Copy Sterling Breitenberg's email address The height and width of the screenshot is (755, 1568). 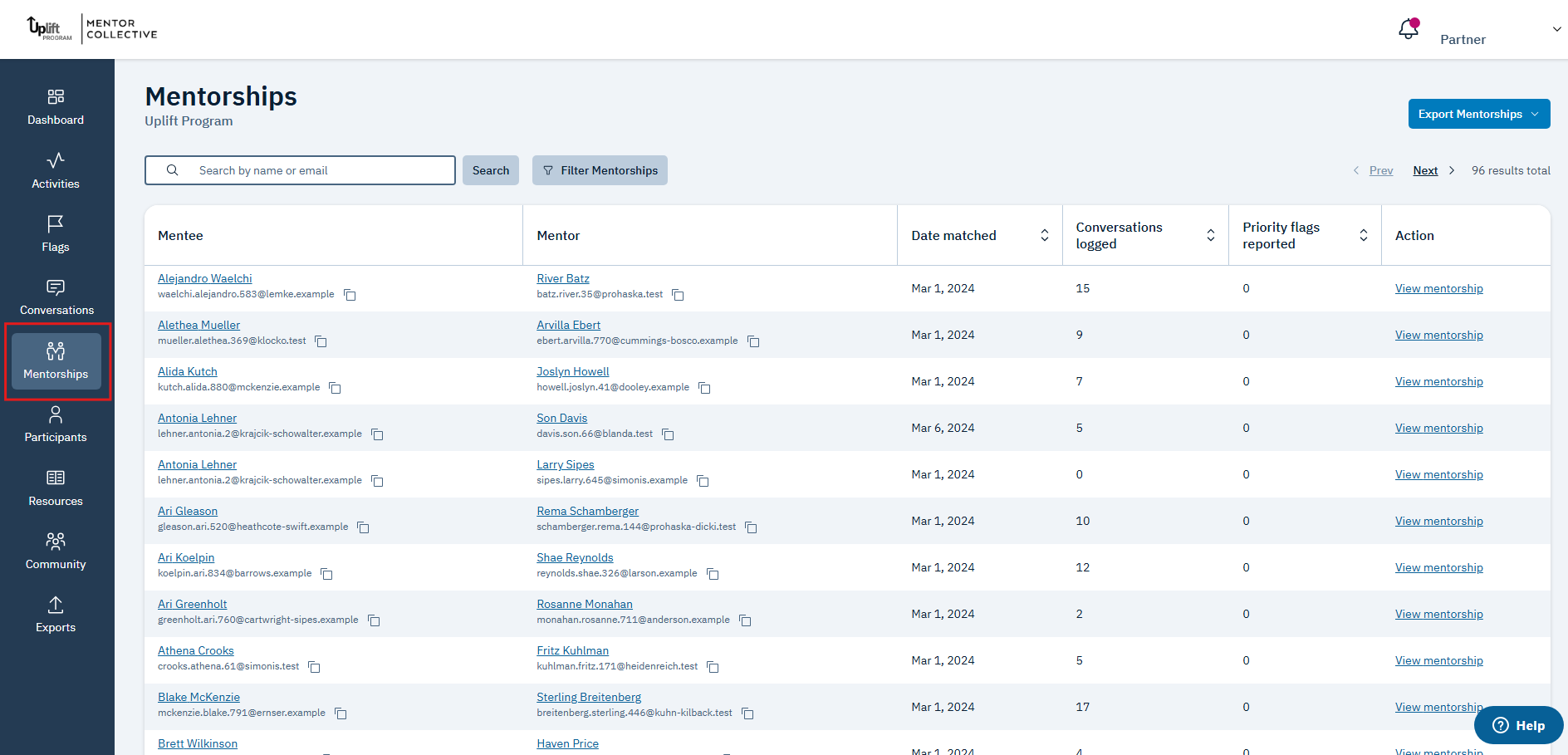pyautogui.click(x=747, y=713)
